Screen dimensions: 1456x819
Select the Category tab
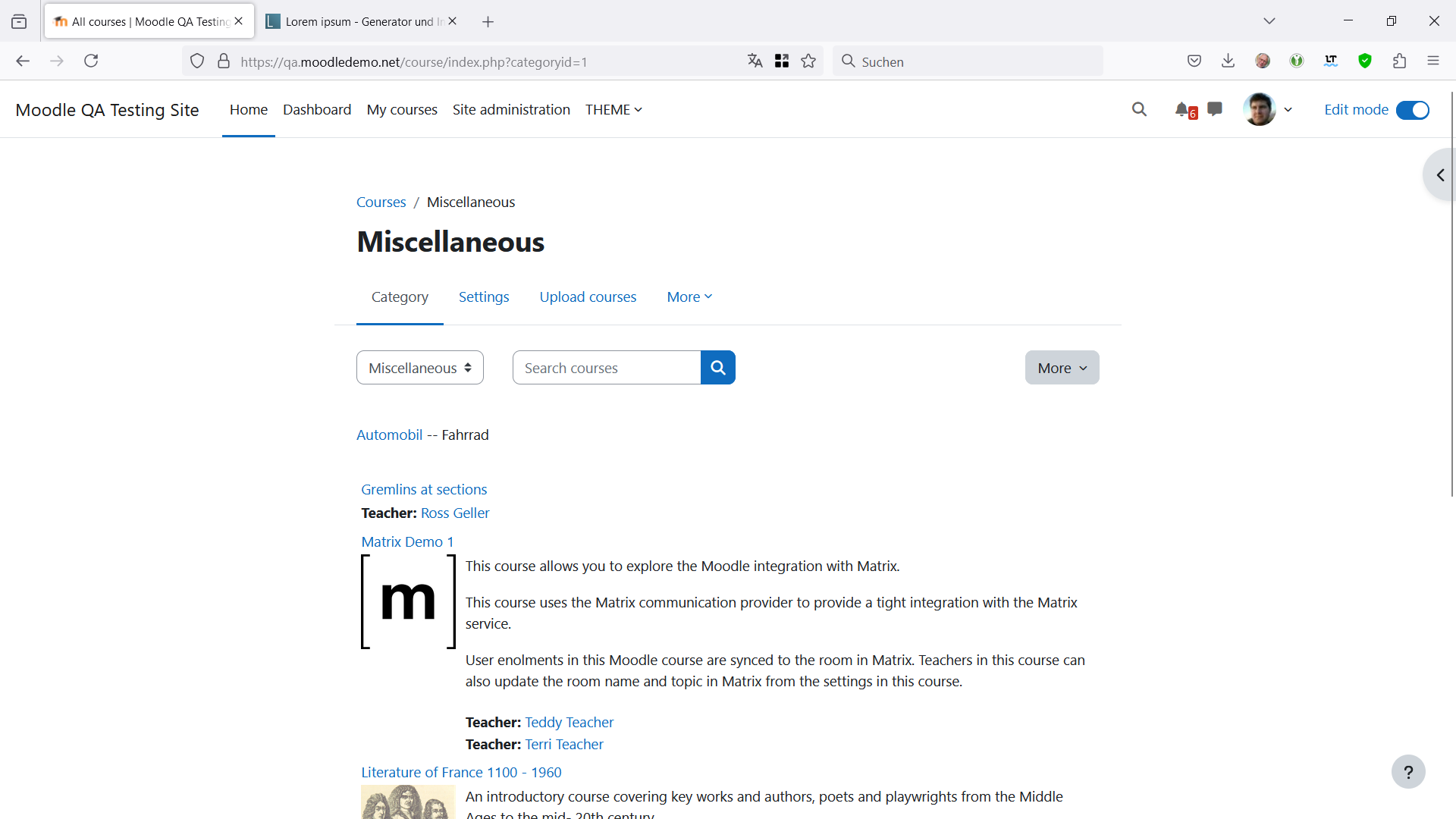click(400, 297)
